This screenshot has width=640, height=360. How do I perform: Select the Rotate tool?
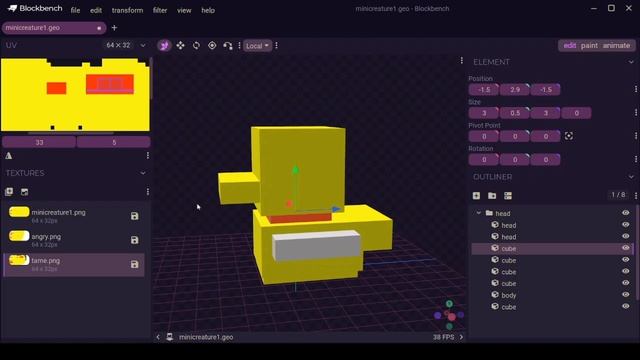[196, 46]
